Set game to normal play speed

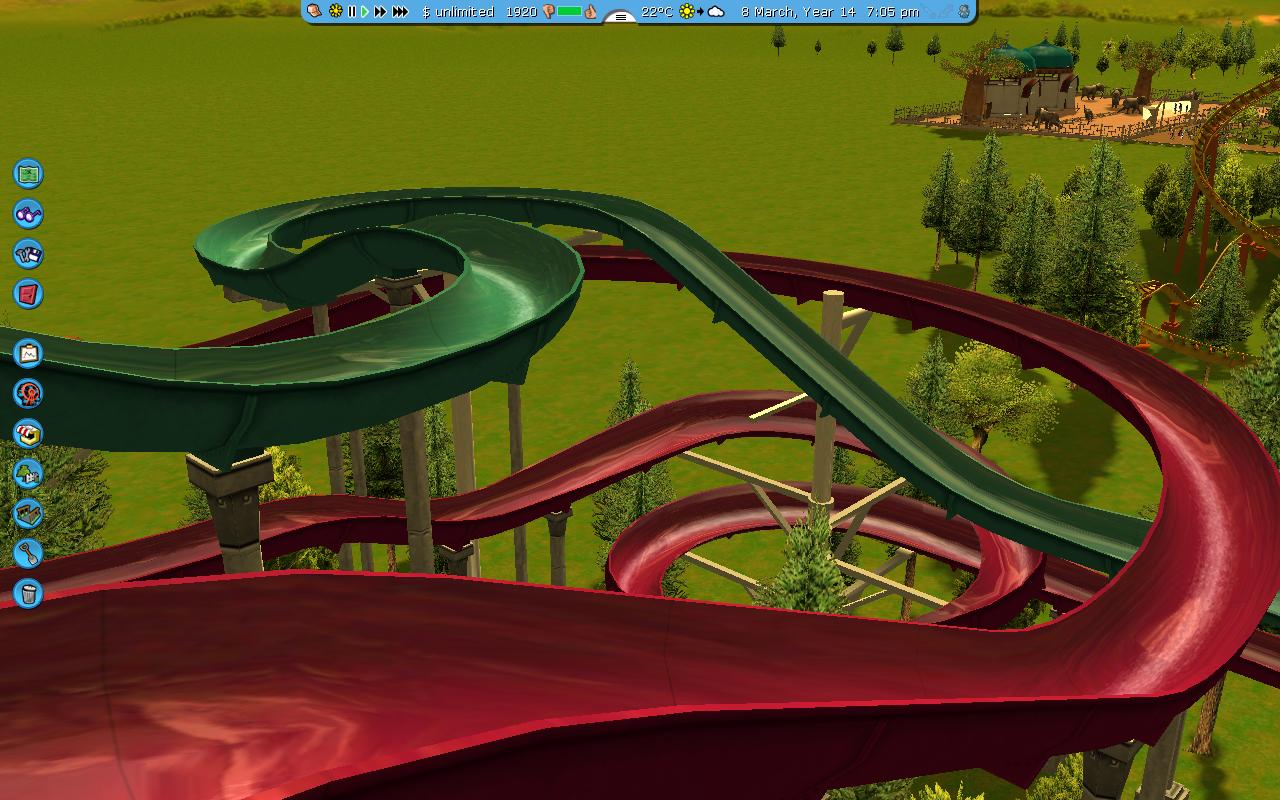click(x=365, y=12)
